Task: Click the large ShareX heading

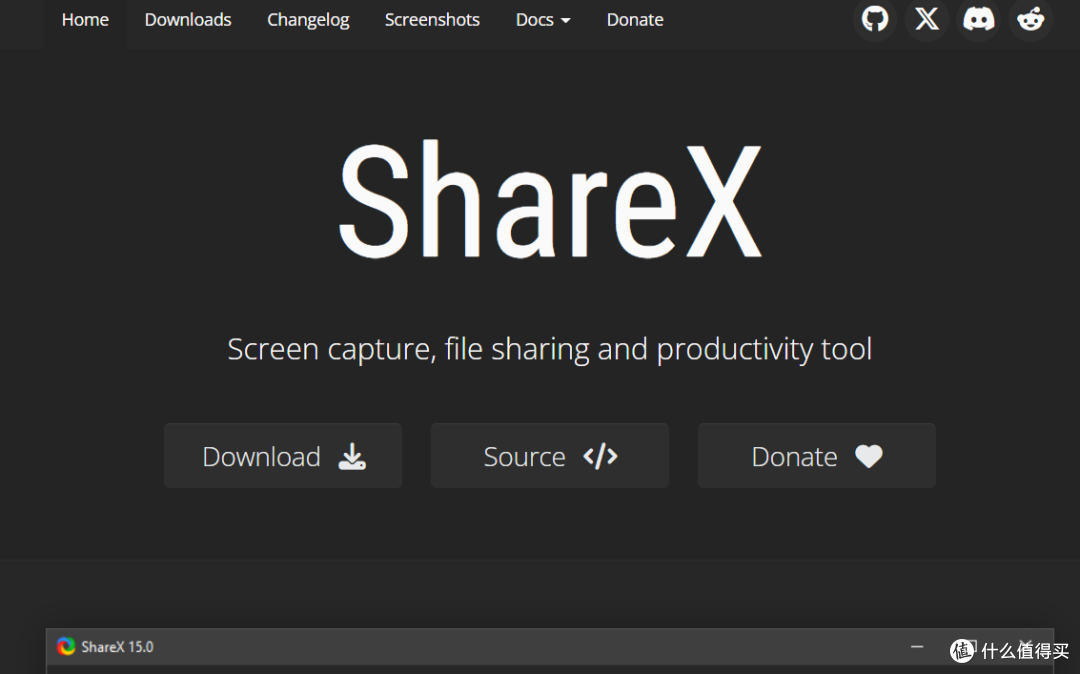Action: tap(550, 200)
